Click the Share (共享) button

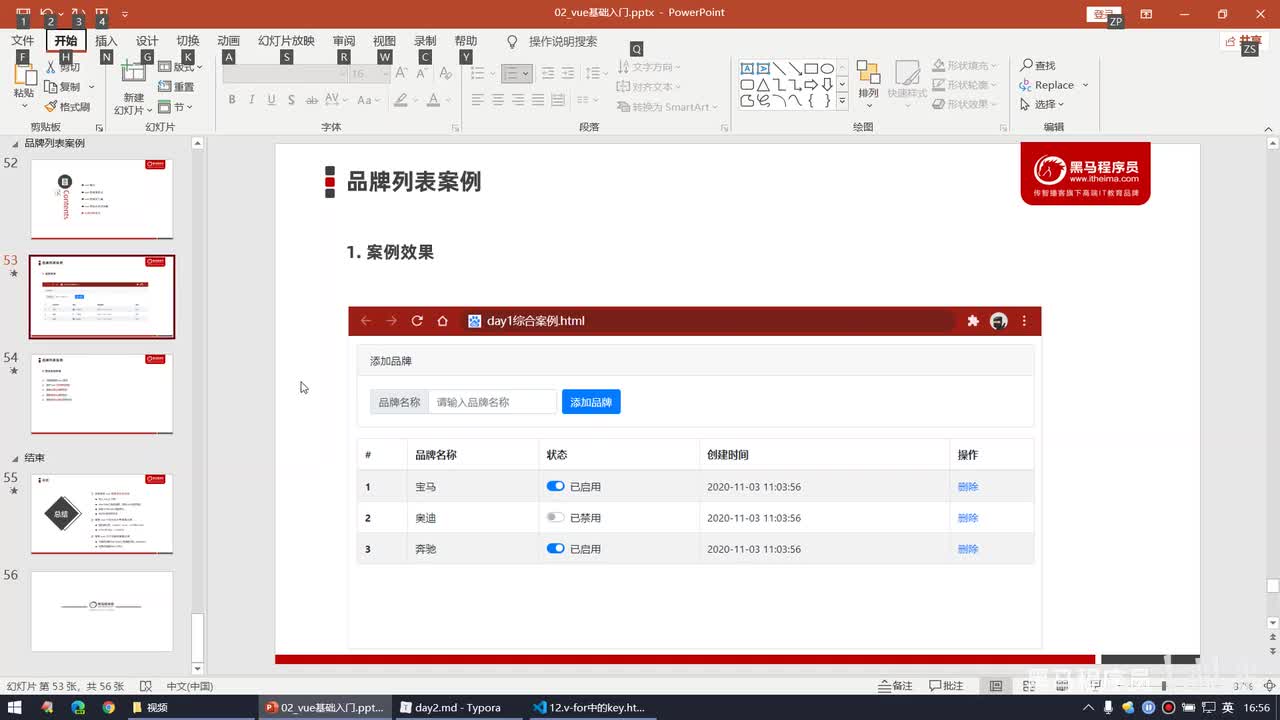(x=1245, y=41)
